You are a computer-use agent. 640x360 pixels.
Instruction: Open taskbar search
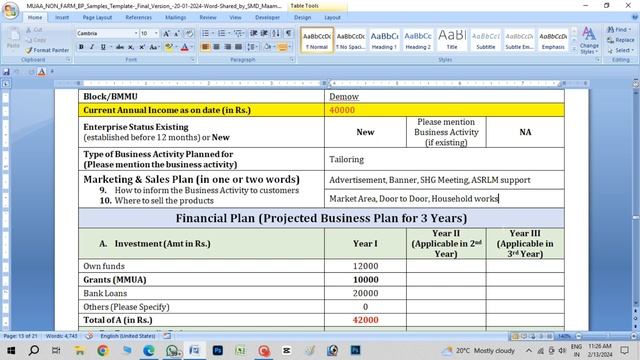pyautogui.click(x=34, y=350)
